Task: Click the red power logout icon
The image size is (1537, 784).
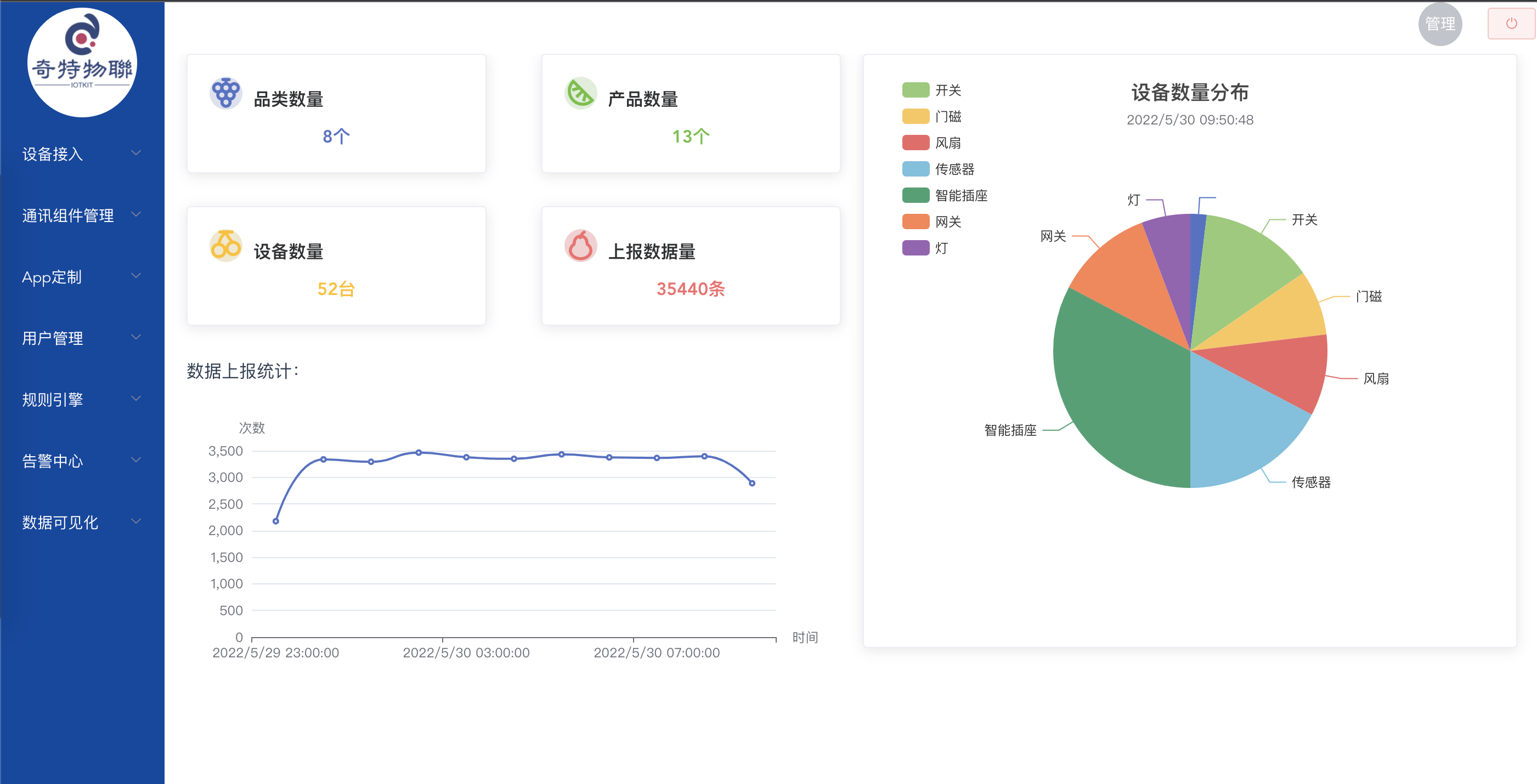Action: (1511, 24)
